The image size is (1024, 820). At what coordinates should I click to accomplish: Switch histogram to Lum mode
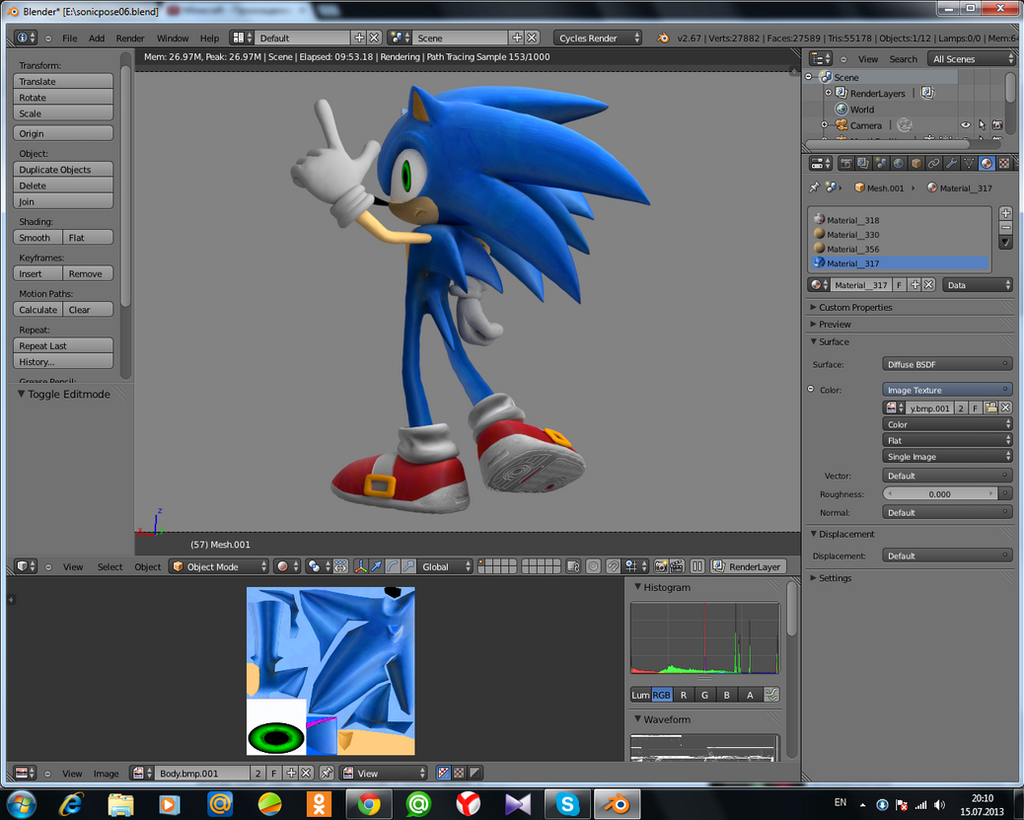(x=641, y=694)
